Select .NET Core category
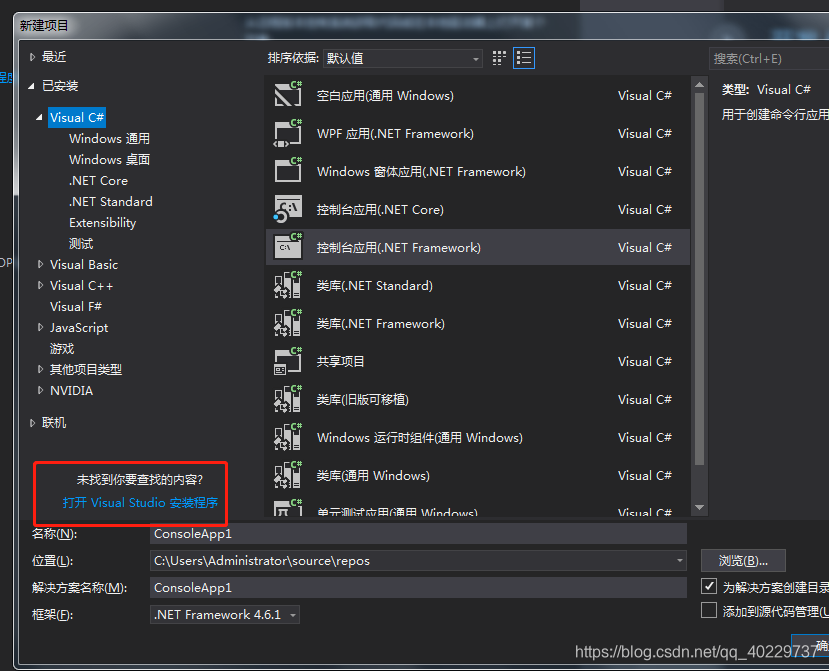This screenshot has width=829, height=671. click(98, 181)
